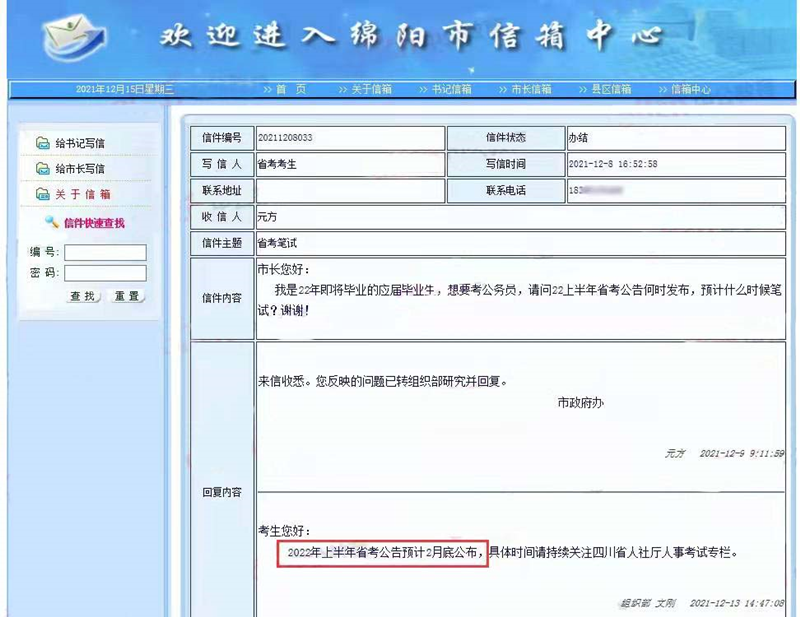This screenshot has height=617, width=800.
Task: Click the 给市长写信 sidebar link
Action: click(x=80, y=169)
